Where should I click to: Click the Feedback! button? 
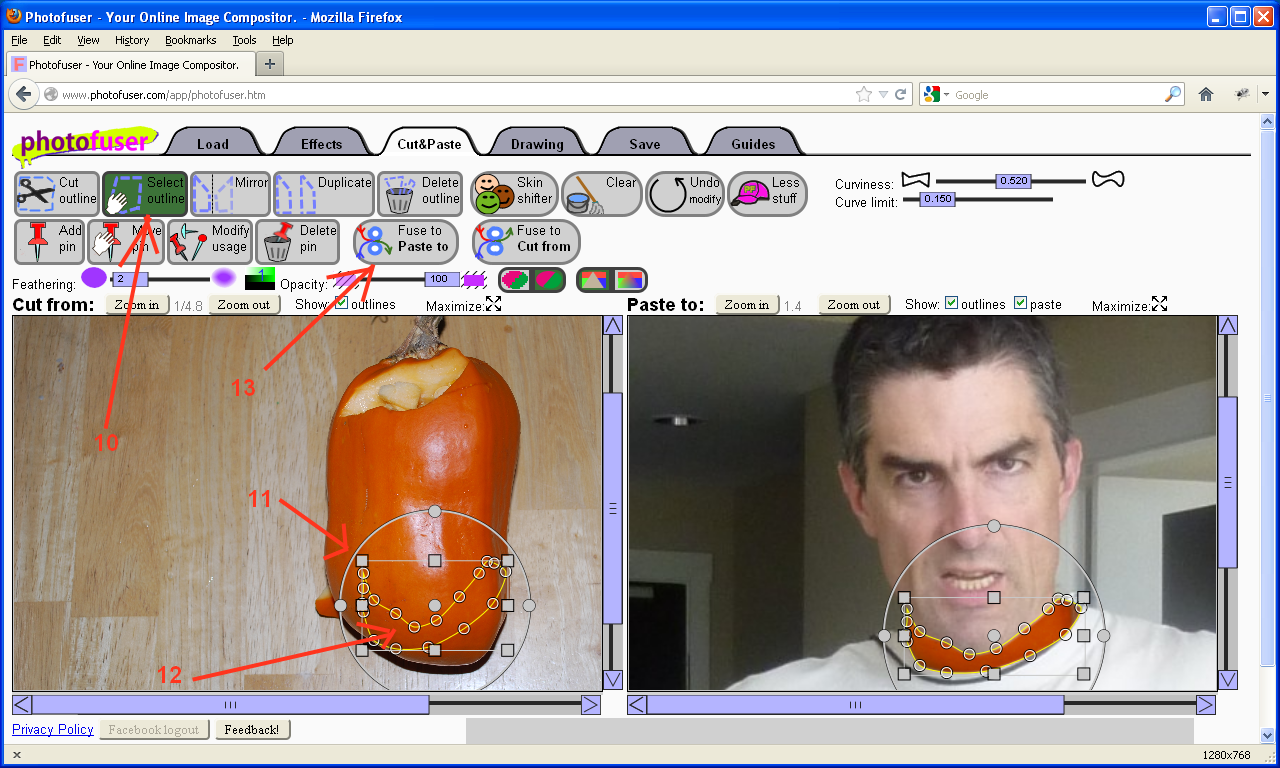tap(252, 730)
